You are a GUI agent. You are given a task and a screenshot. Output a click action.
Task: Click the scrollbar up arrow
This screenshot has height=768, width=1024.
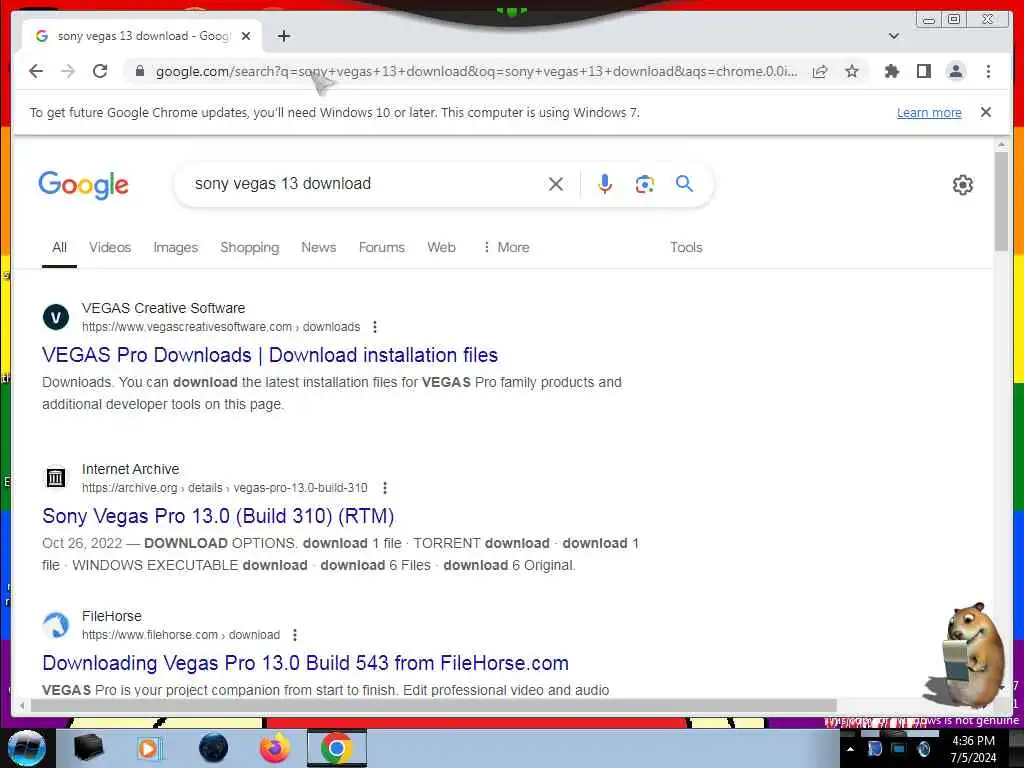(1001, 144)
